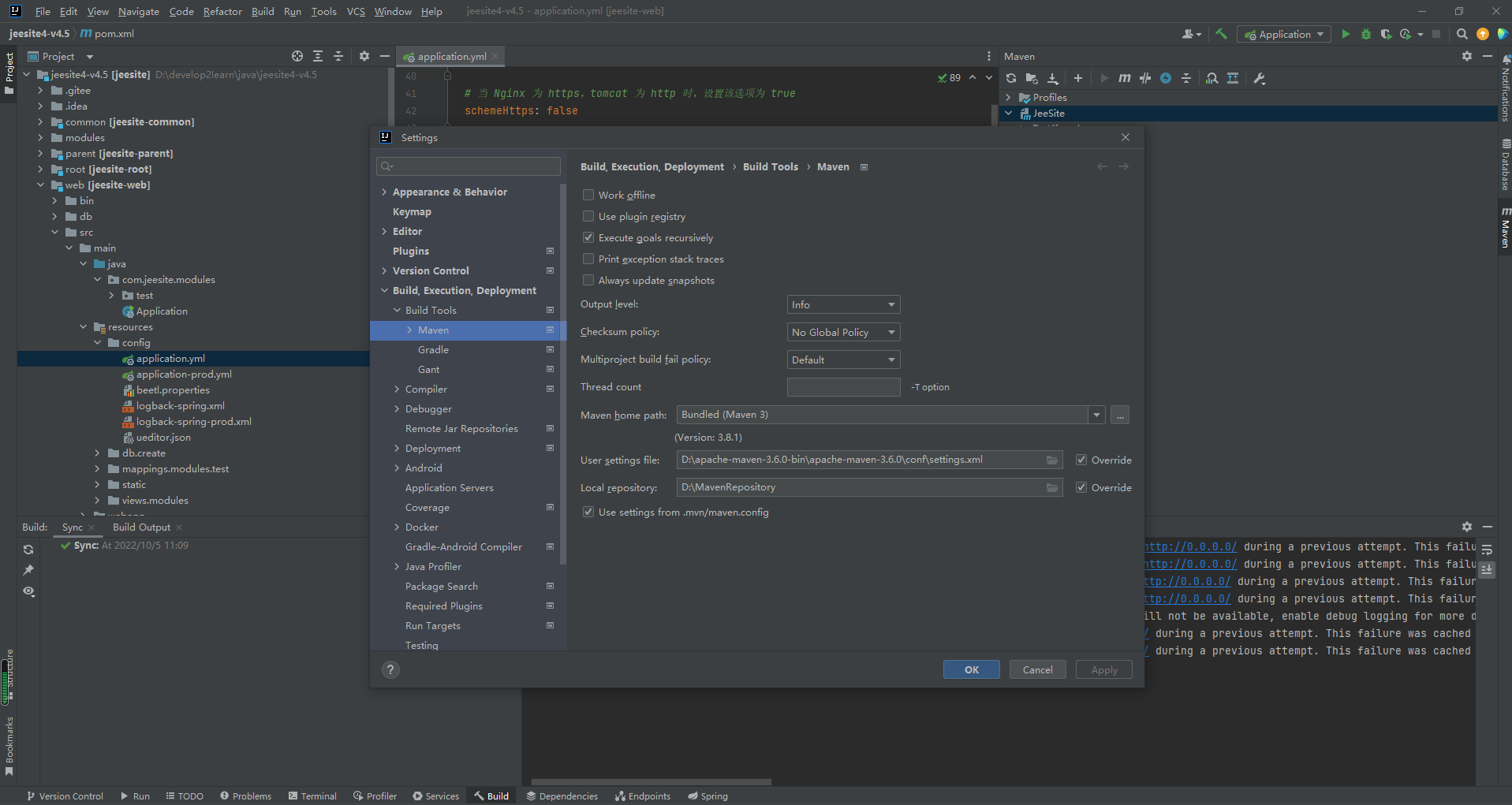This screenshot has height=805, width=1512.
Task: Select application-prod.yml in project tree
Action: point(183,374)
